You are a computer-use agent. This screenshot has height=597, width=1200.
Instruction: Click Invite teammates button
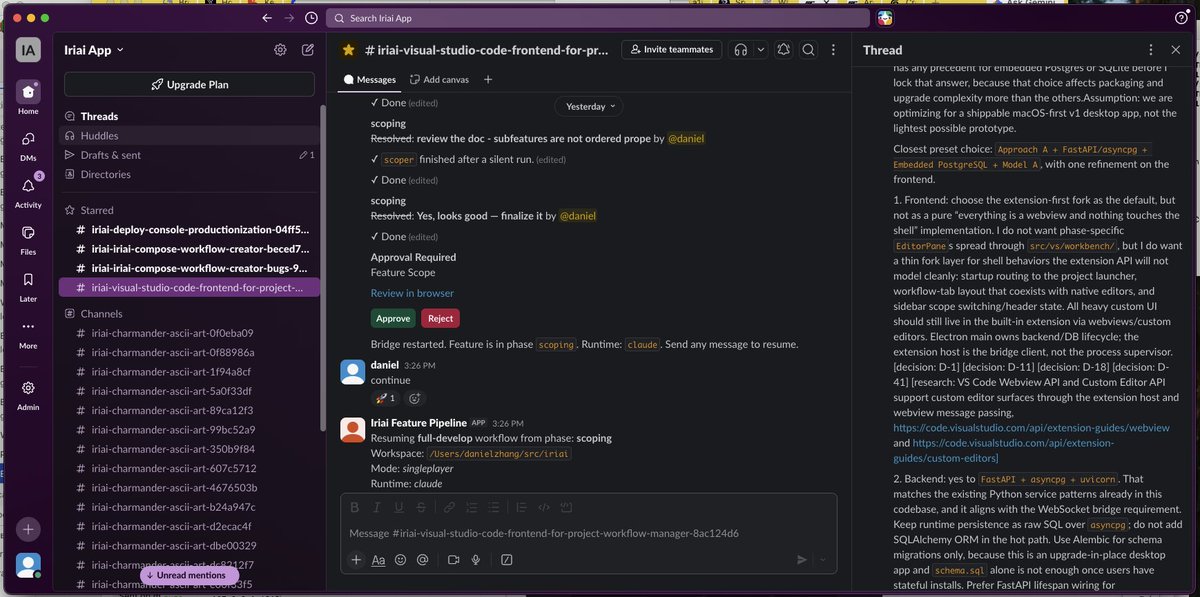point(671,49)
